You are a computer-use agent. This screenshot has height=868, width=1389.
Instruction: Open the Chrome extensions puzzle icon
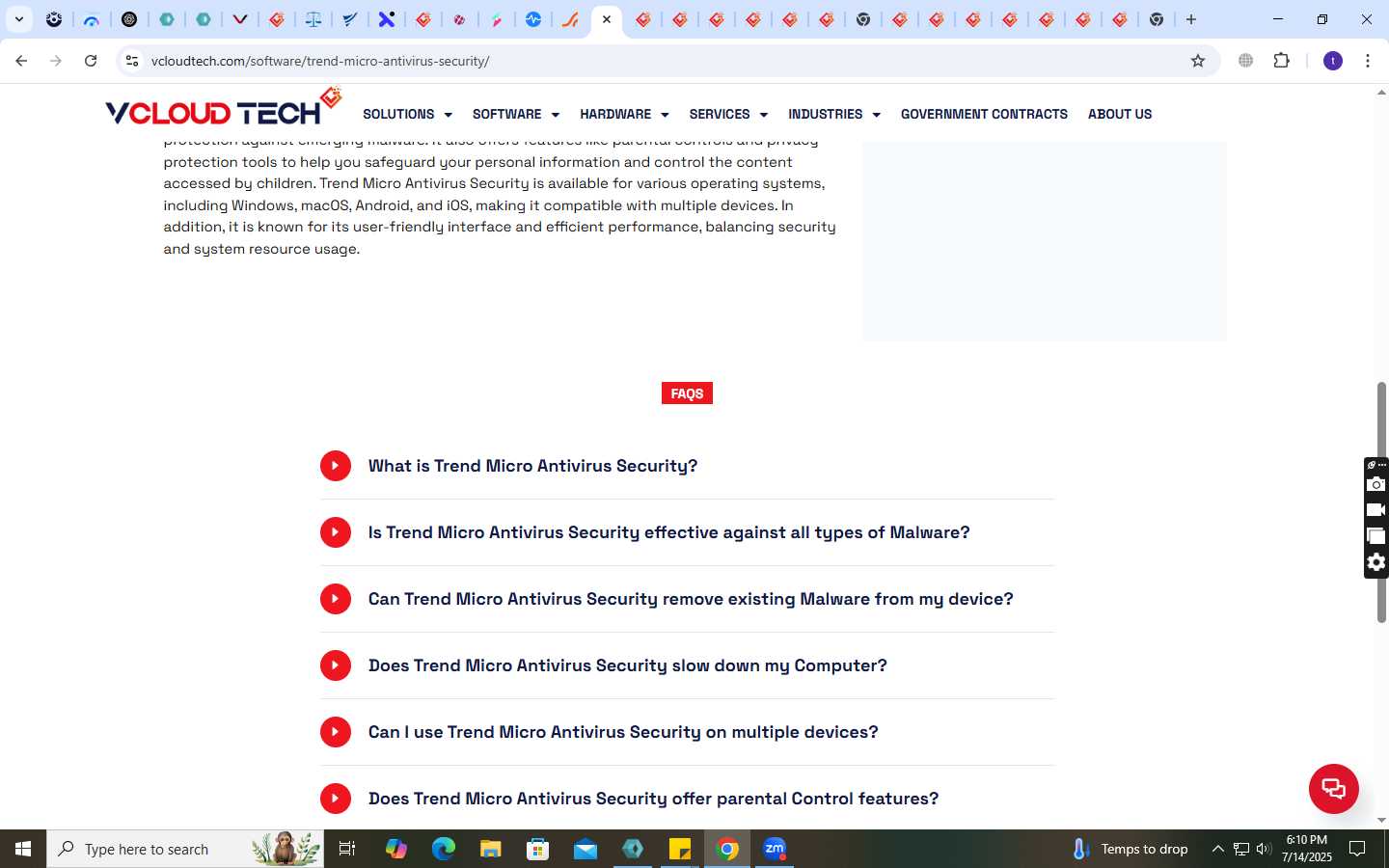click(1282, 61)
